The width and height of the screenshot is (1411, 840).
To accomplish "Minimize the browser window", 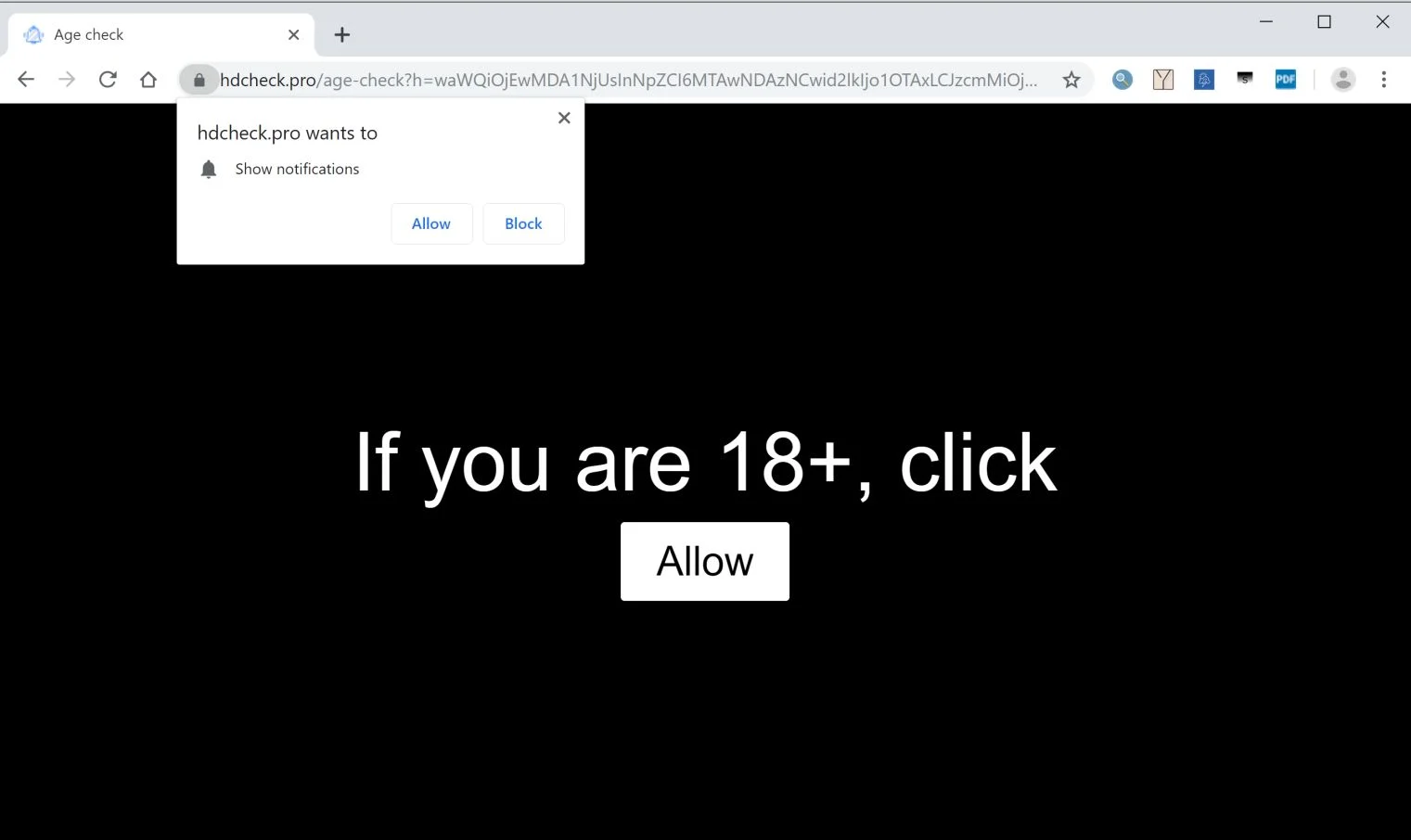I will [x=1265, y=21].
